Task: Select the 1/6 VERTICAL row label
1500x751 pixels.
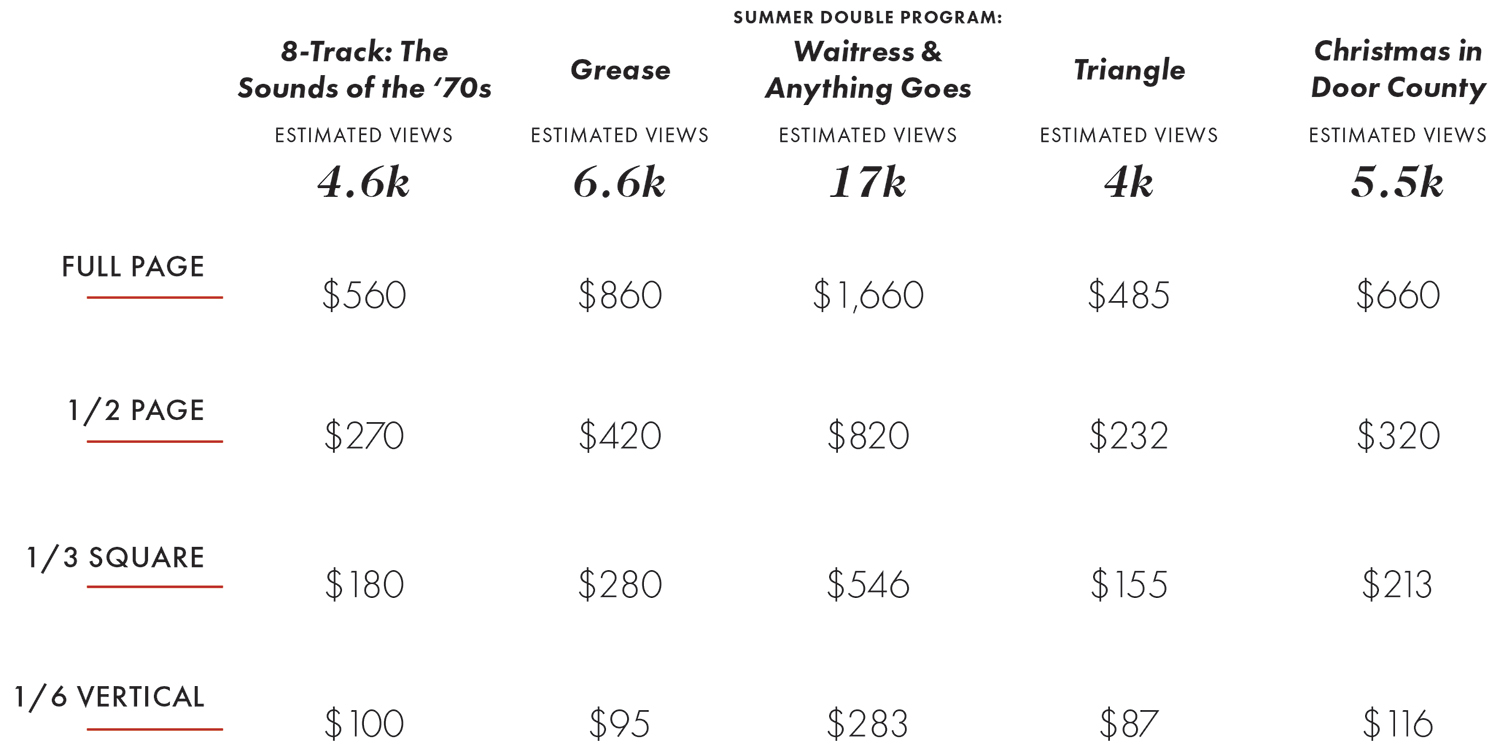Action: tap(109, 697)
